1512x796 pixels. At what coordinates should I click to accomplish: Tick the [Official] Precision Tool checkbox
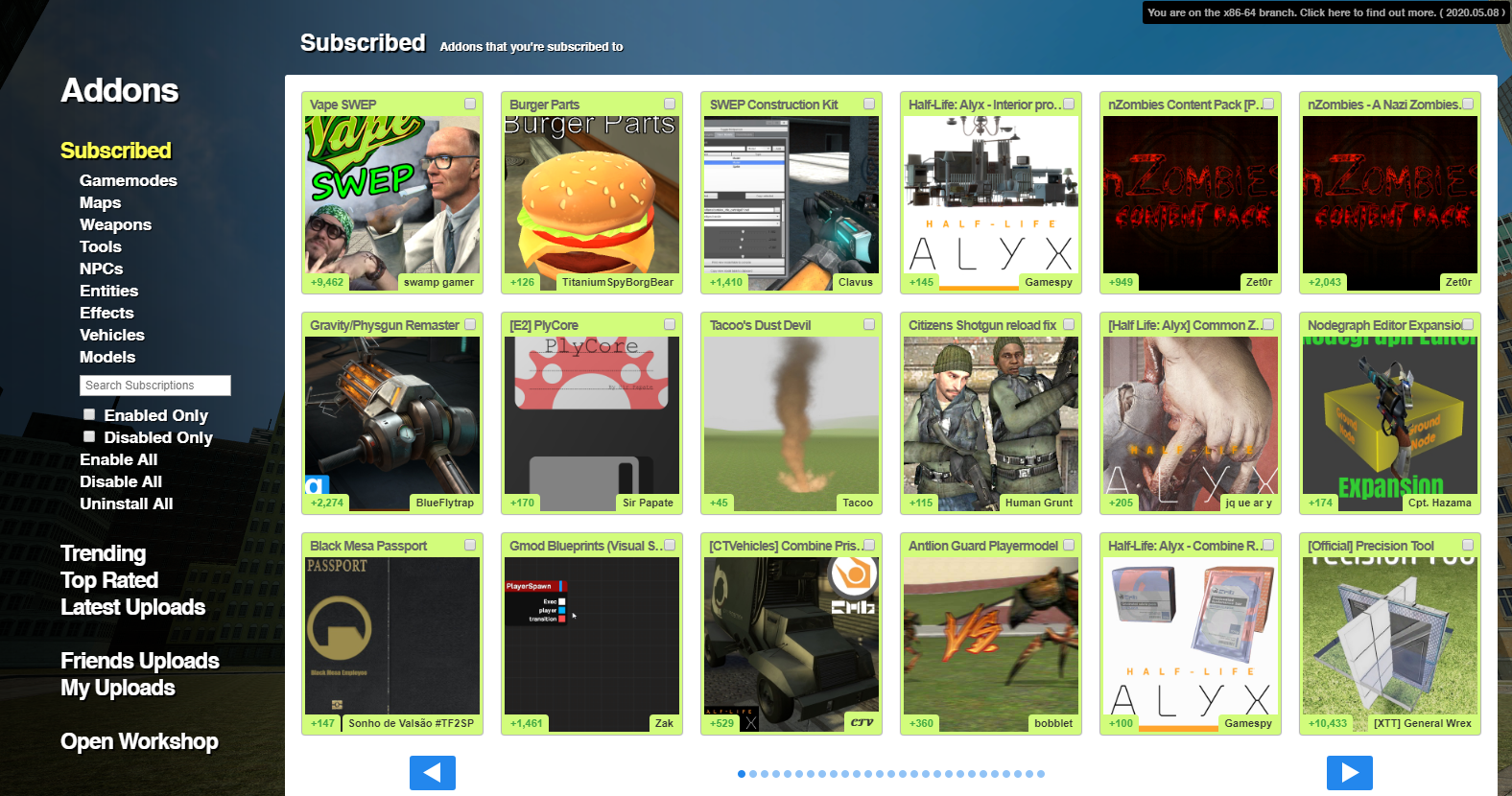[x=1468, y=545]
